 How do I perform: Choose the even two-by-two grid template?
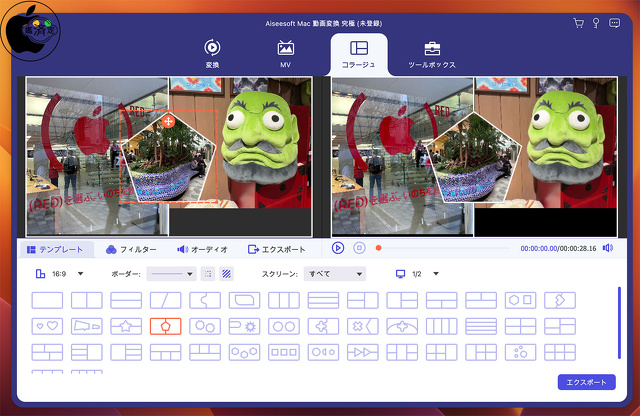520,326
